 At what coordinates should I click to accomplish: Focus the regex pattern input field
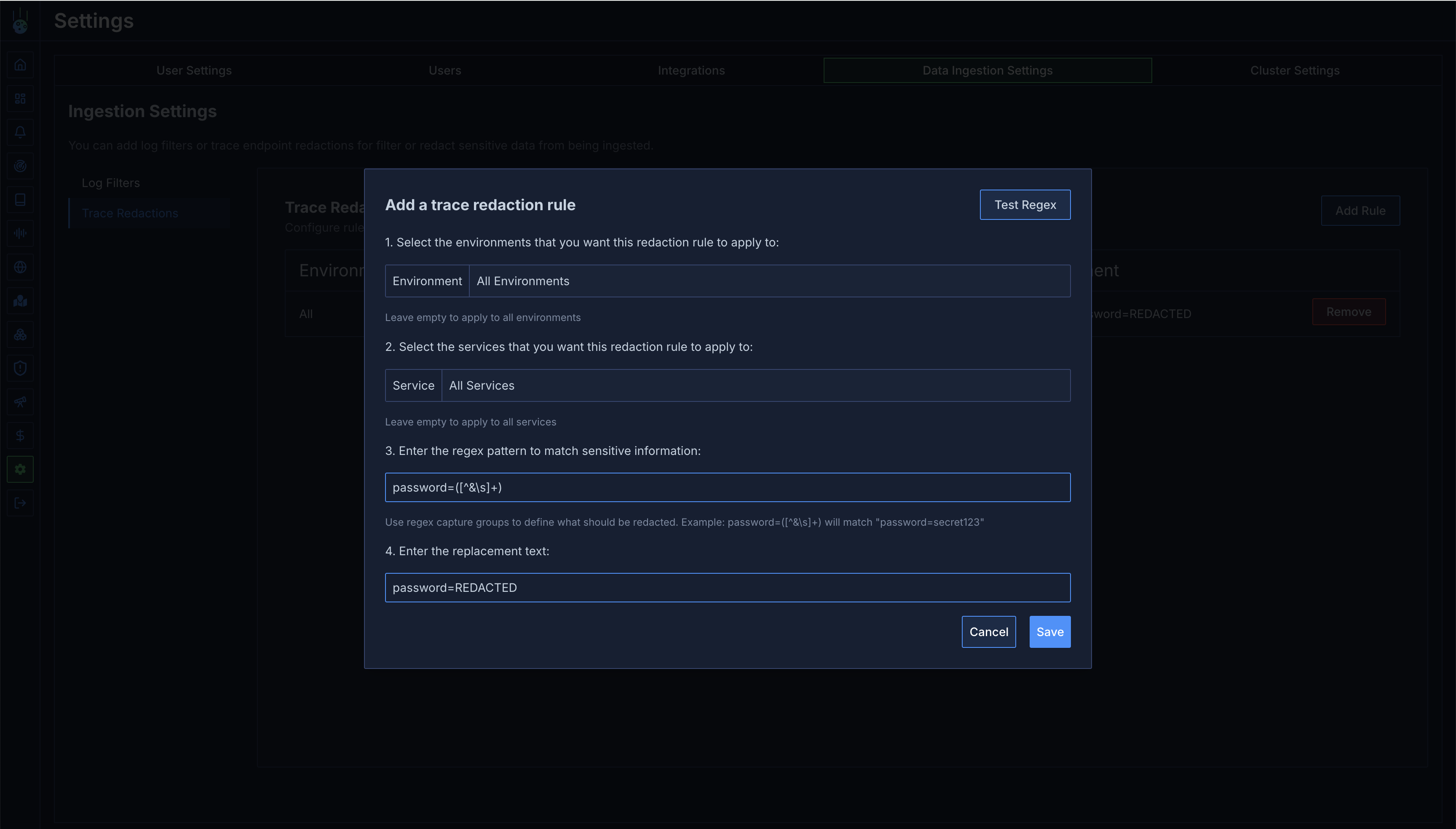pos(727,487)
